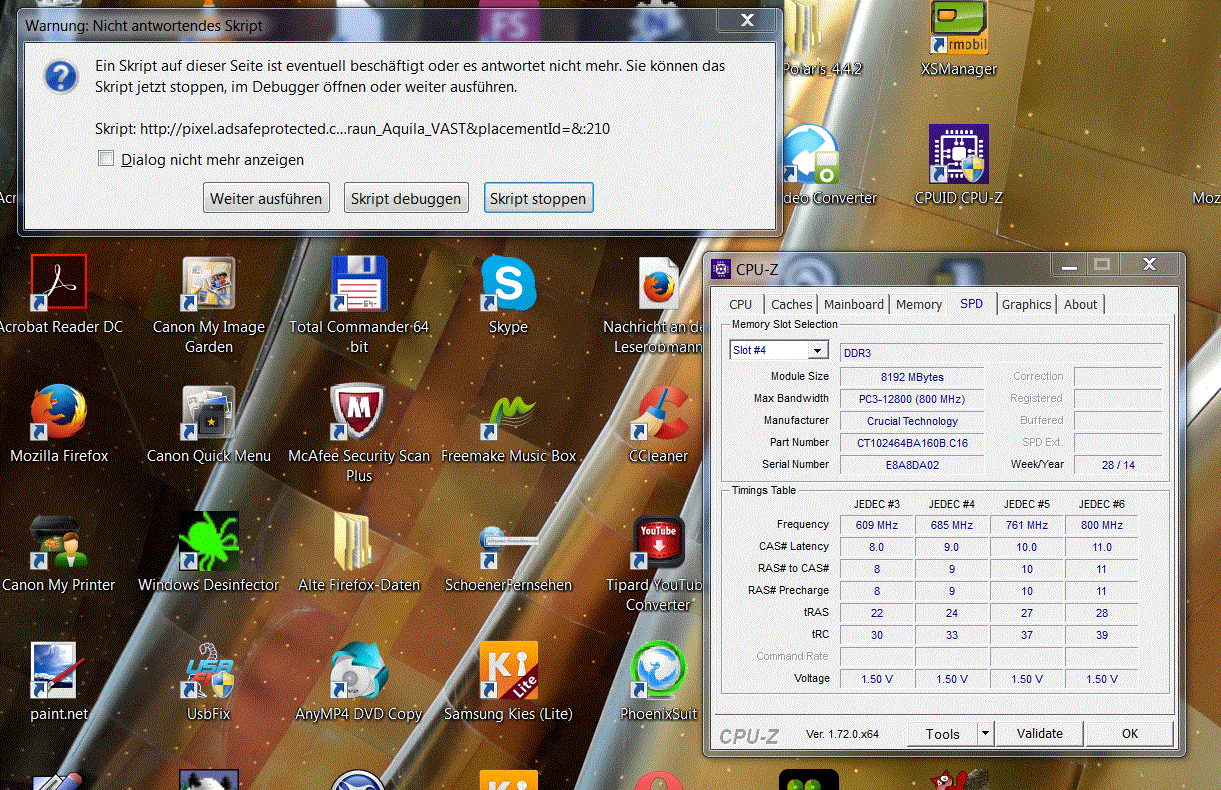The height and width of the screenshot is (790, 1221).
Task: Click the Week/Year value 28 / 14
Action: 1118,465
